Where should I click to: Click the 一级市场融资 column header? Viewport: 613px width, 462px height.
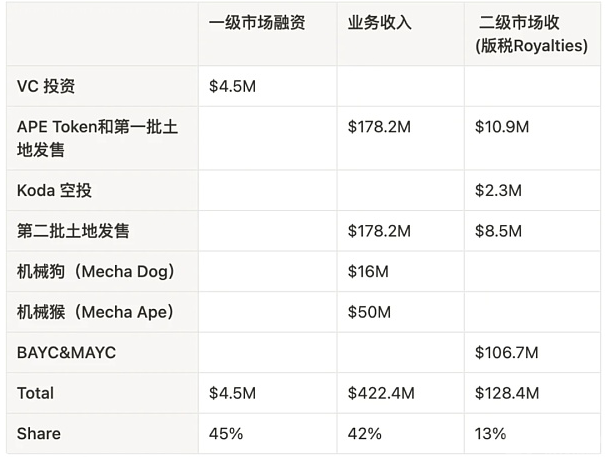pos(257,23)
